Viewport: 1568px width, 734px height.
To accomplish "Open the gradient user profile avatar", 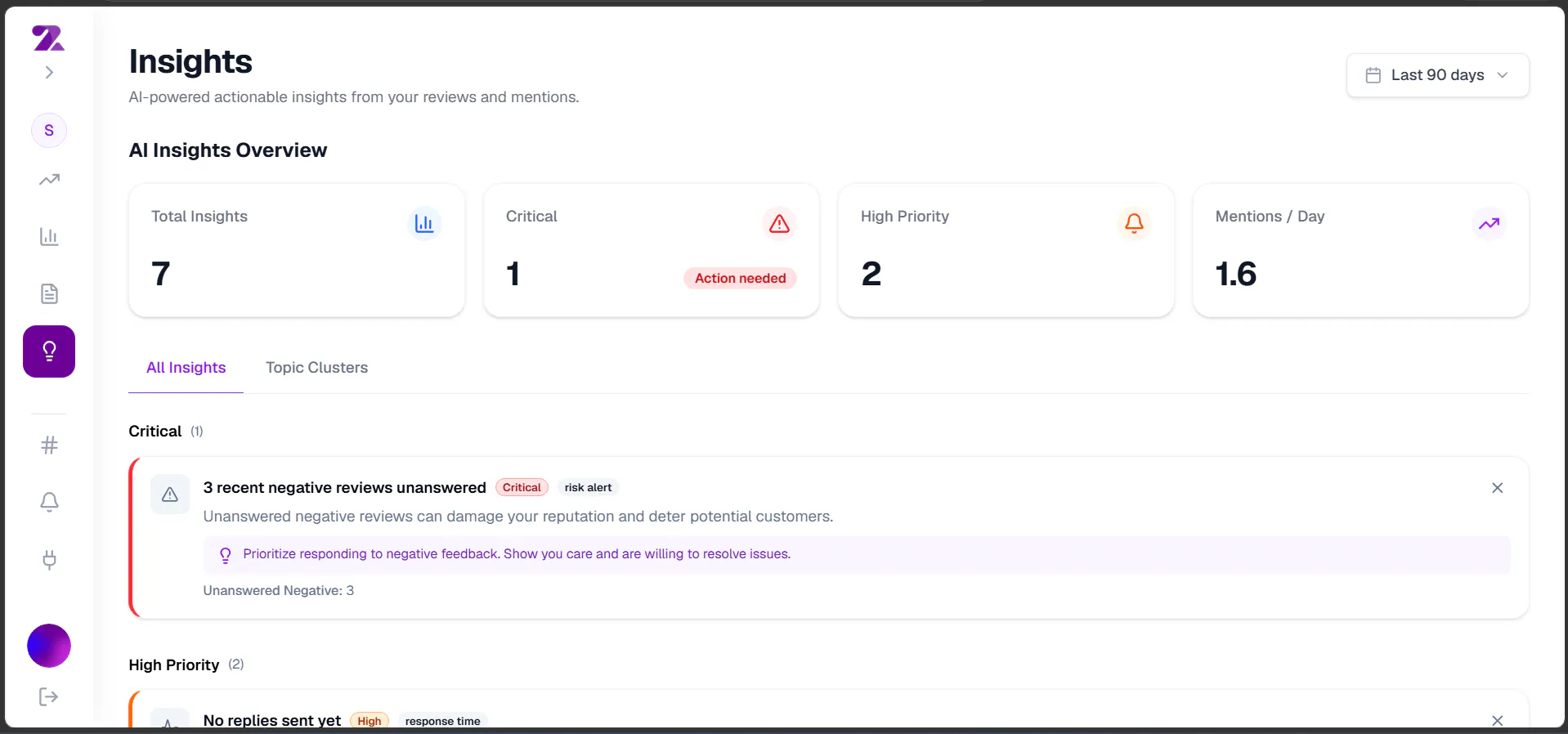I will [49, 646].
